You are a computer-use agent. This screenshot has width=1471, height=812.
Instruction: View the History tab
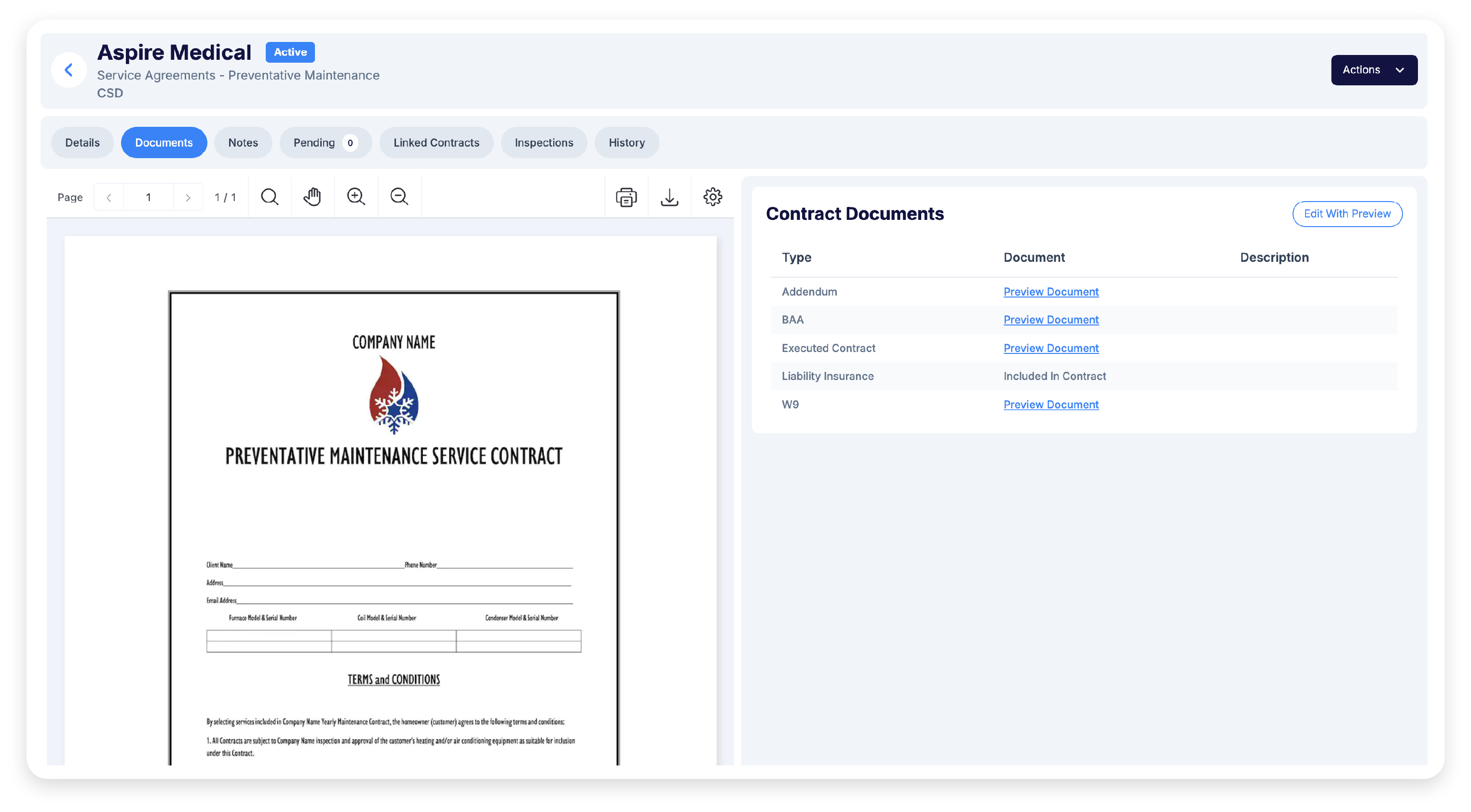click(627, 142)
